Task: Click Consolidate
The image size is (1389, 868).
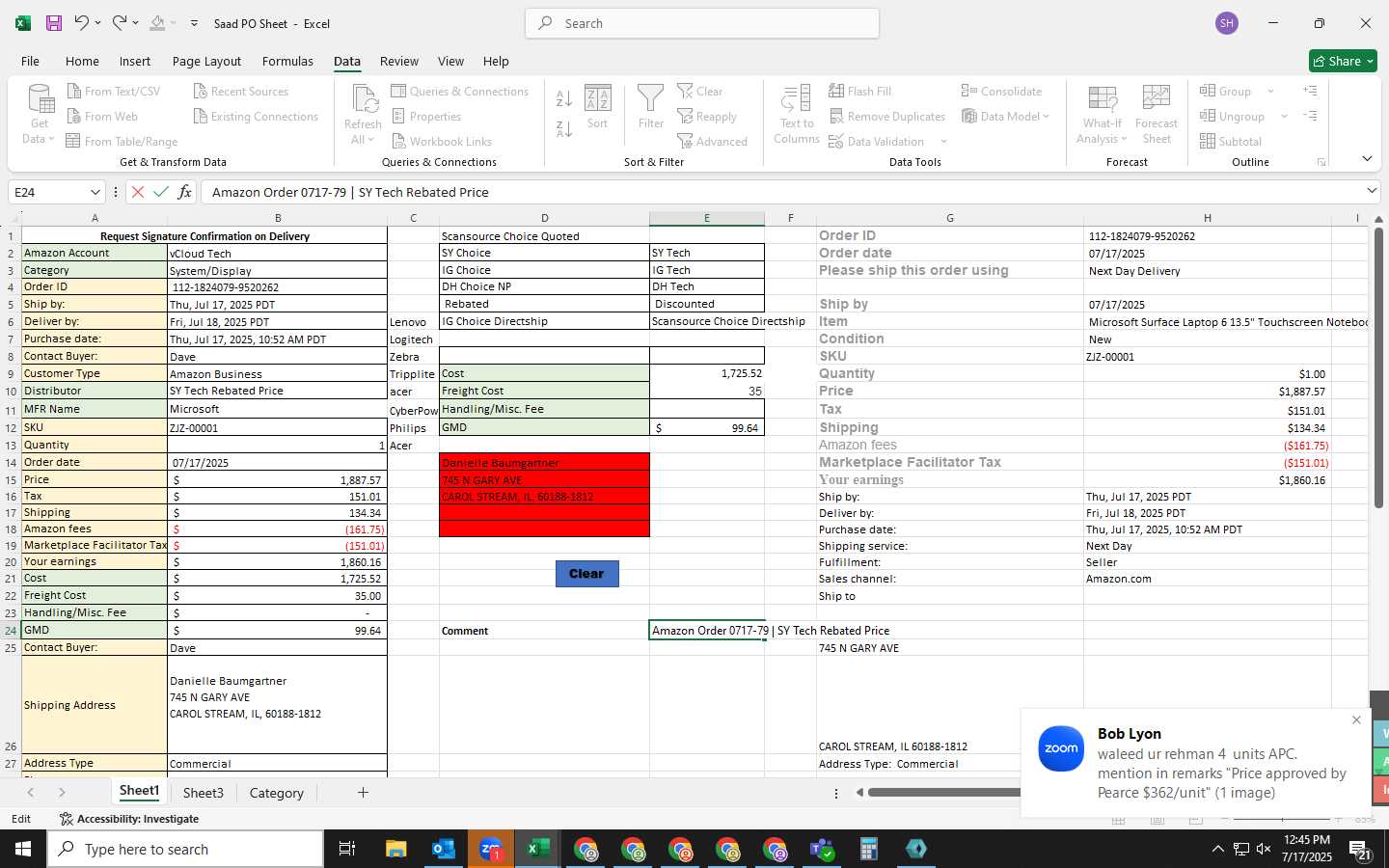Action: [1001, 91]
